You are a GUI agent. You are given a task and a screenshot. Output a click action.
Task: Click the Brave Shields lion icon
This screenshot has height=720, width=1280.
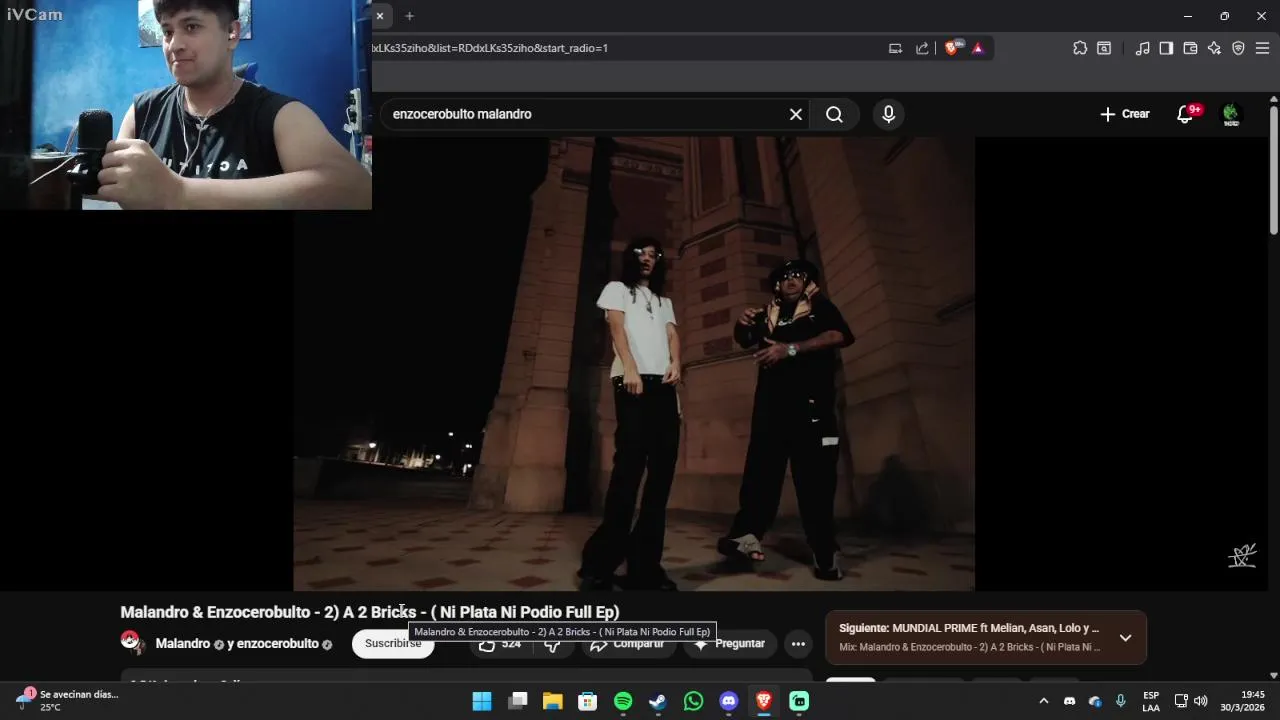[951, 48]
